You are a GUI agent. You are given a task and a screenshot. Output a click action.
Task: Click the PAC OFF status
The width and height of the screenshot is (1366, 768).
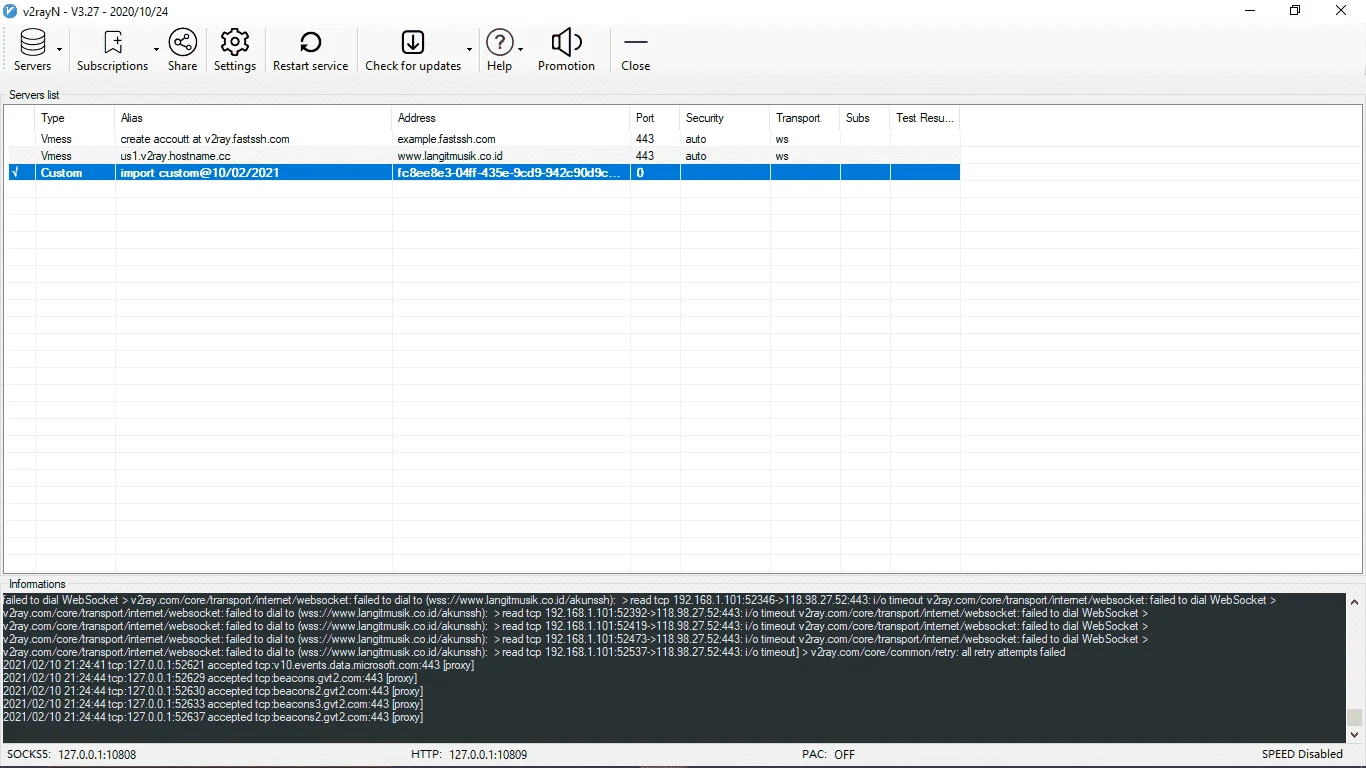(x=829, y=755)
